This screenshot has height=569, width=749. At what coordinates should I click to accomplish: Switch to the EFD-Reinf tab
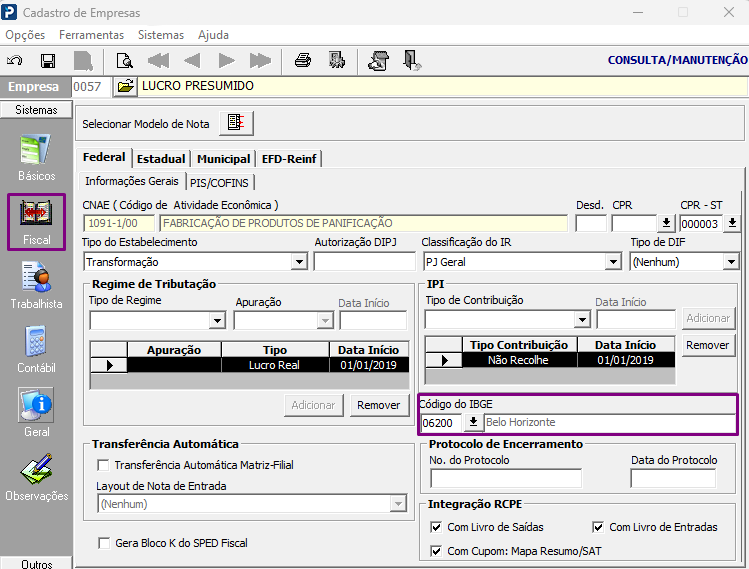(x=289, y=159)
